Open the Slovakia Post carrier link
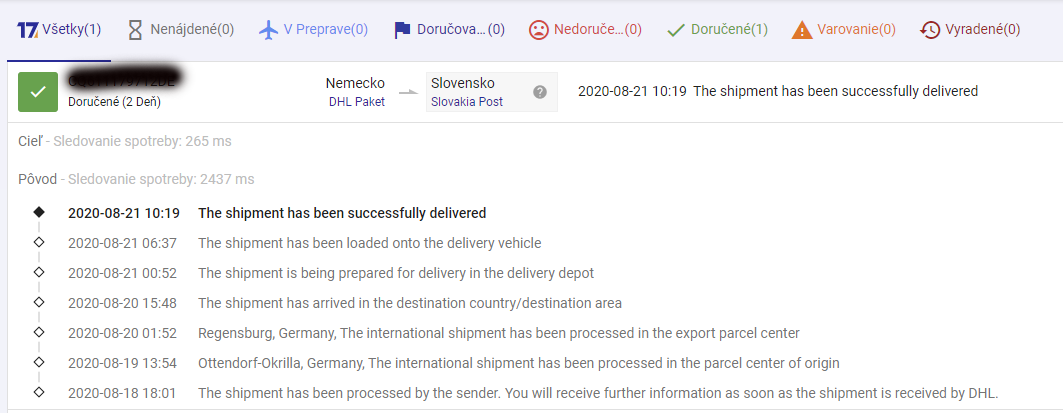Screen dimensions: 1063x413 (x=467, y=101)
